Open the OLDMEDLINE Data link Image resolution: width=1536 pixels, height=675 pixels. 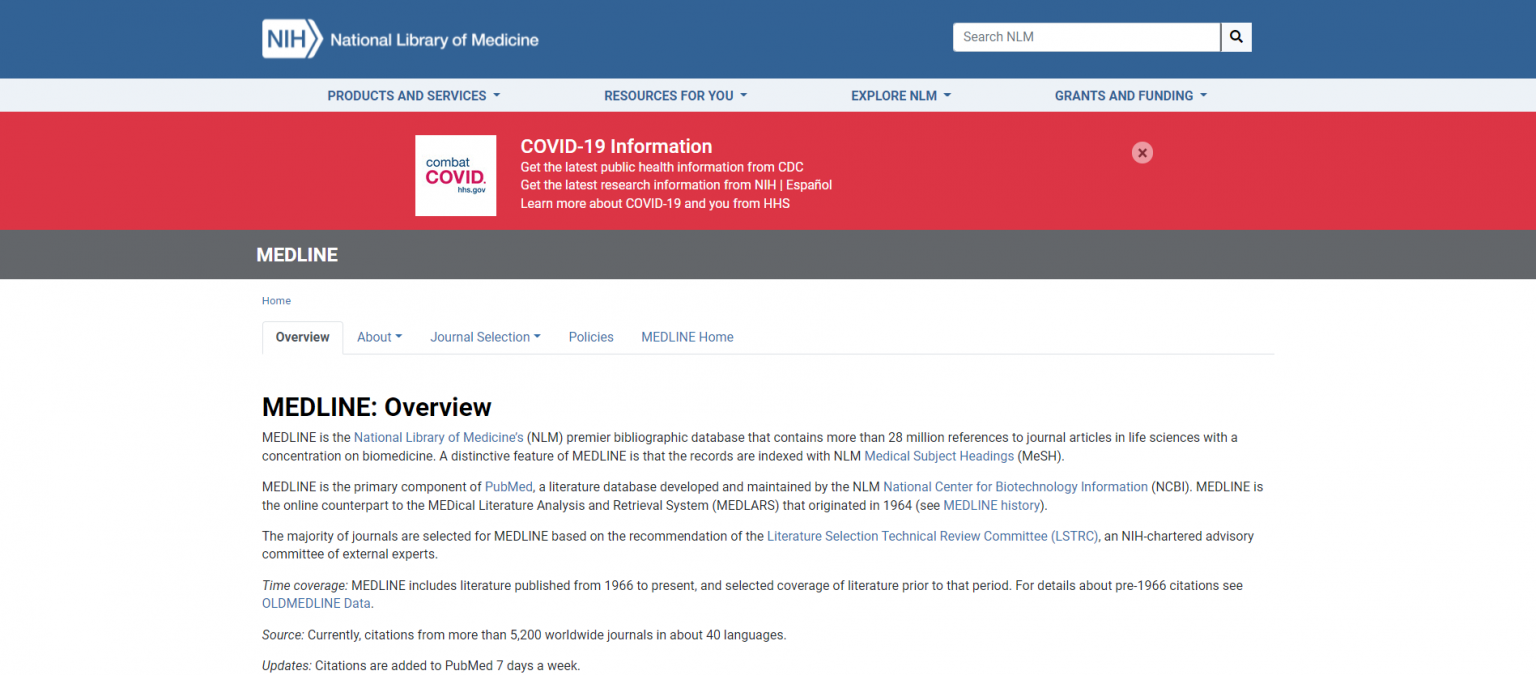(x=316, y=603)
